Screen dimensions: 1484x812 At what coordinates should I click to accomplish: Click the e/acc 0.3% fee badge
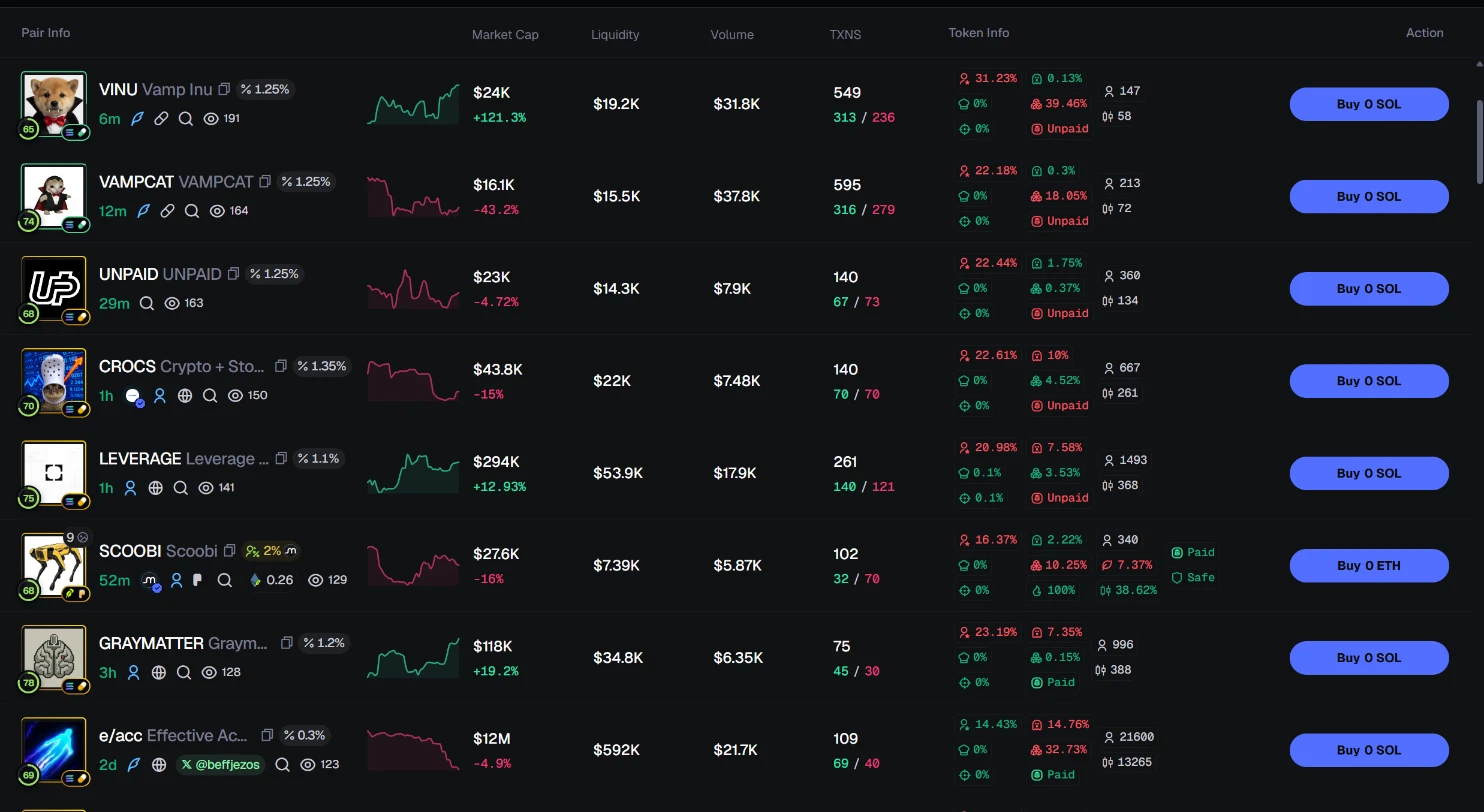tap(305, 735)
